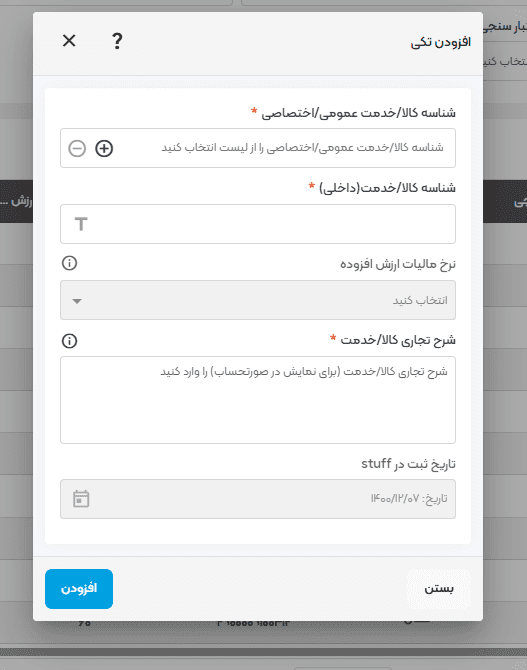Focus the شرح تجاری کالا/خدمت text area
Screen dimensions: 527x670
pos(258,400)
